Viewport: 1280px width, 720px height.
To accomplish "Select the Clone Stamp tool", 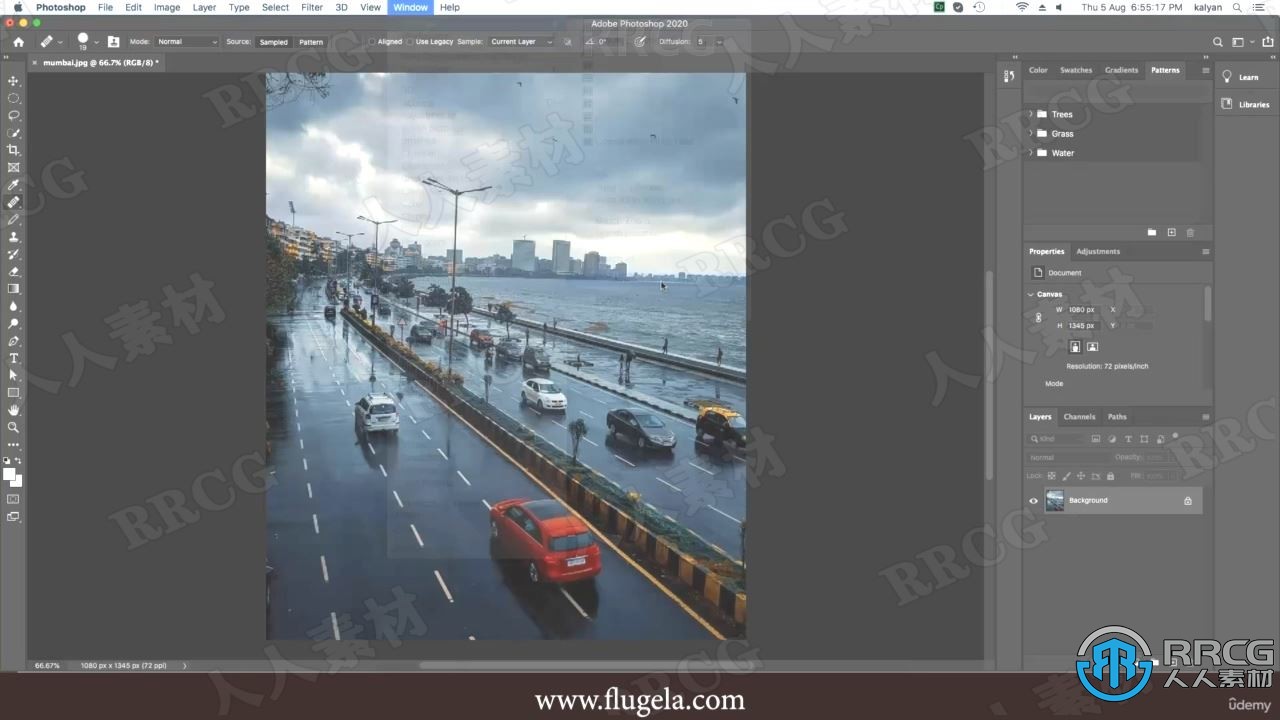I will 13,237.
